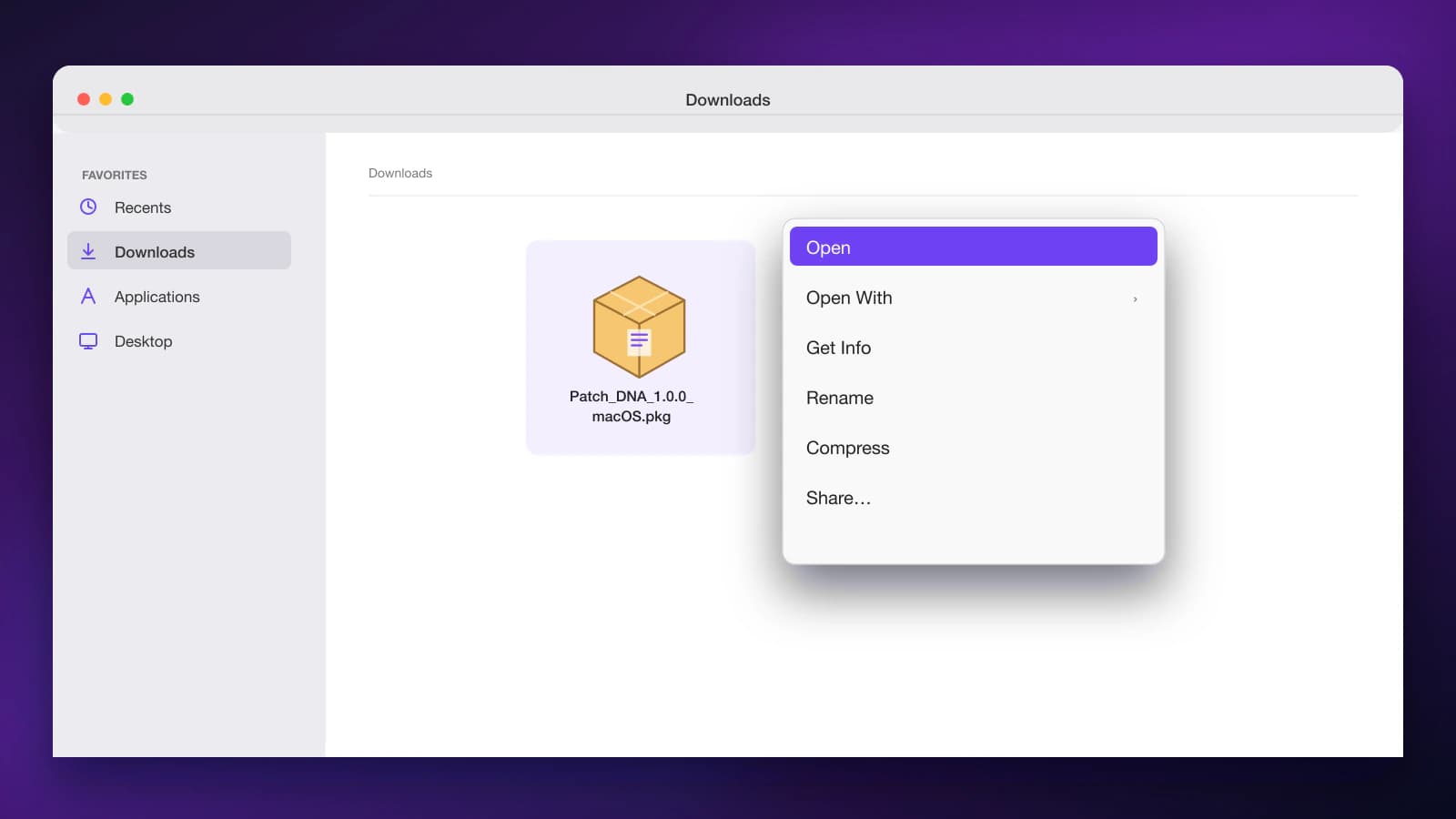Click the Patch_DNA_1.0.0_macOS.pkg file name
Viewport: 1456px width, 819px height.
632,406
